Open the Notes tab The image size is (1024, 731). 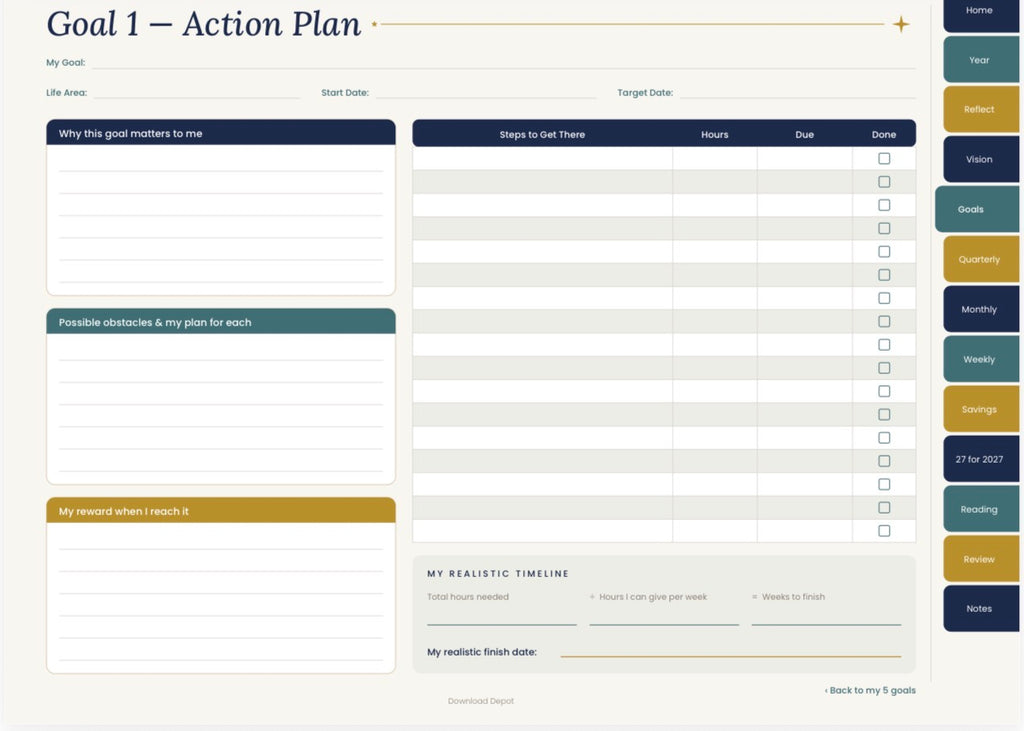click(x=980, y=608)
